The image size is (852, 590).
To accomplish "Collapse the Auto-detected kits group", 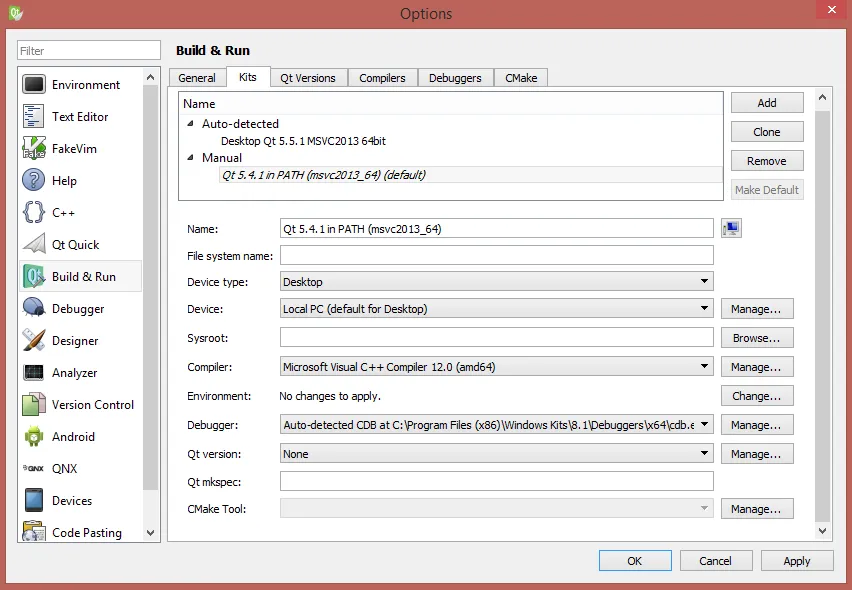I will (190, 124).
